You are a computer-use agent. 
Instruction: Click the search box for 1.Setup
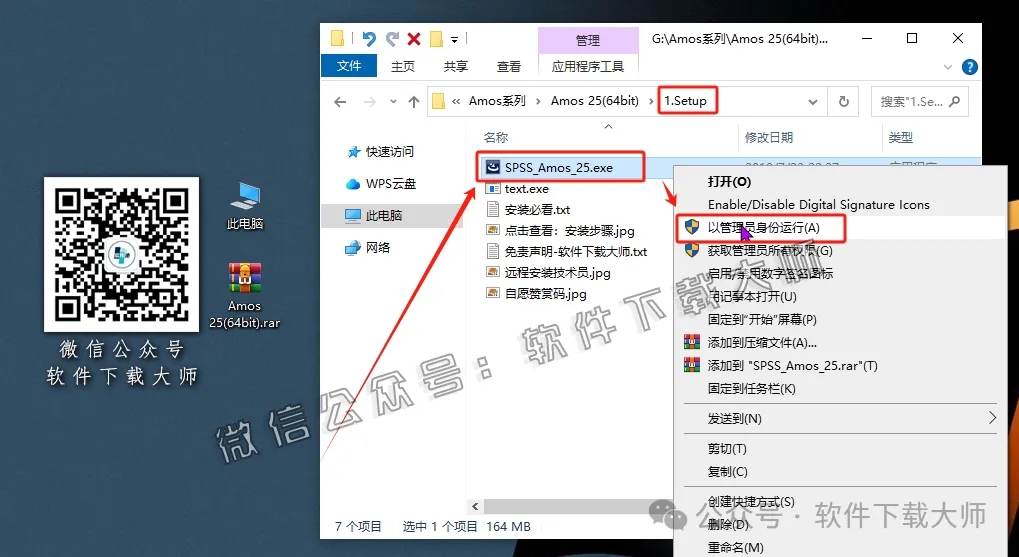(x=920, y=101)
